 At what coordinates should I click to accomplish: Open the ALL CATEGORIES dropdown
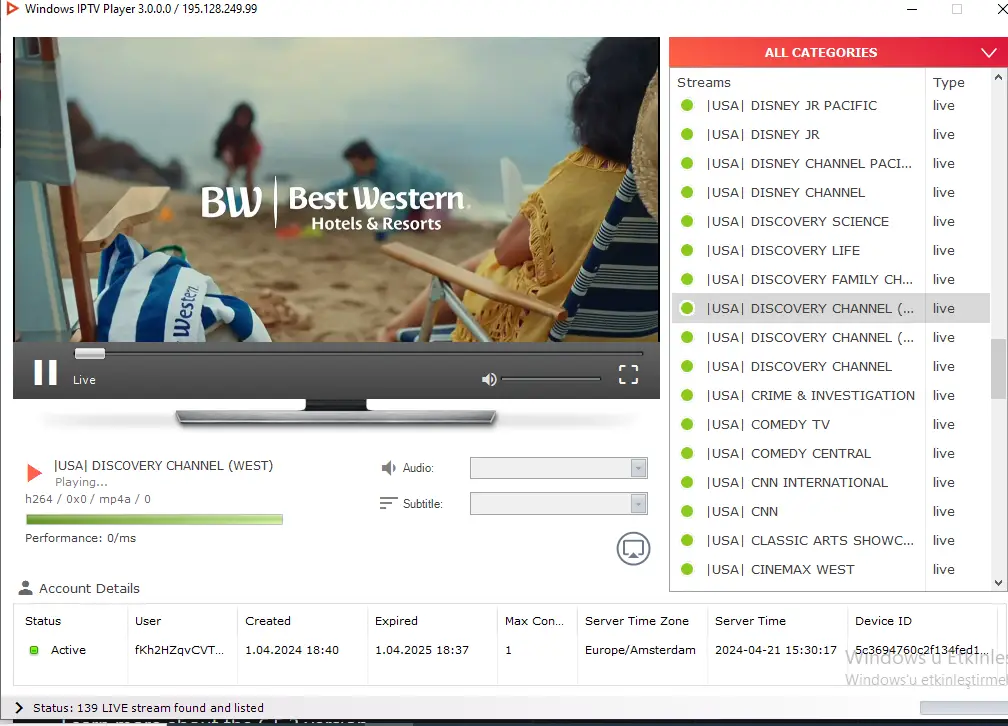coord(838,53)
